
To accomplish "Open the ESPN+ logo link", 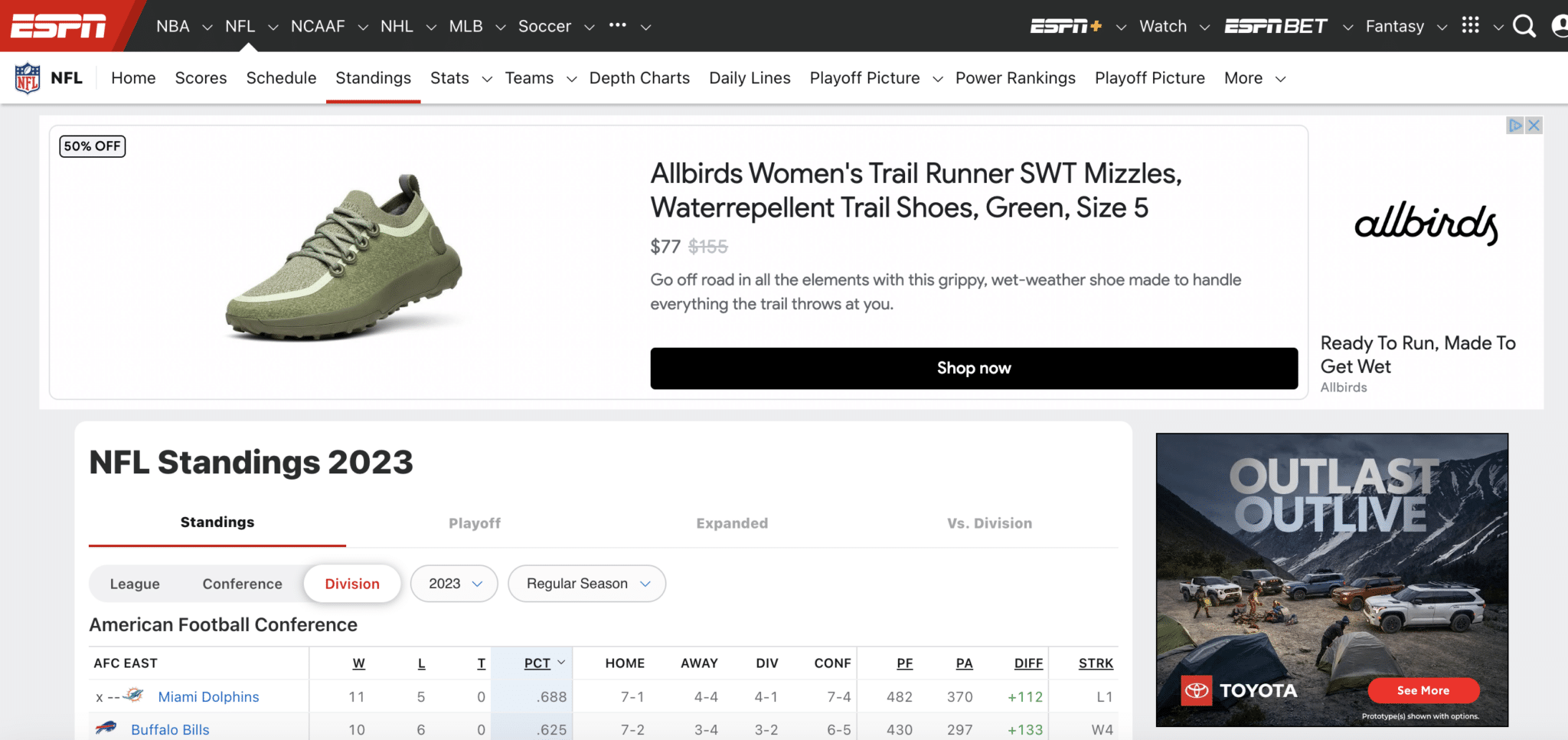I will pos(1065,26).
